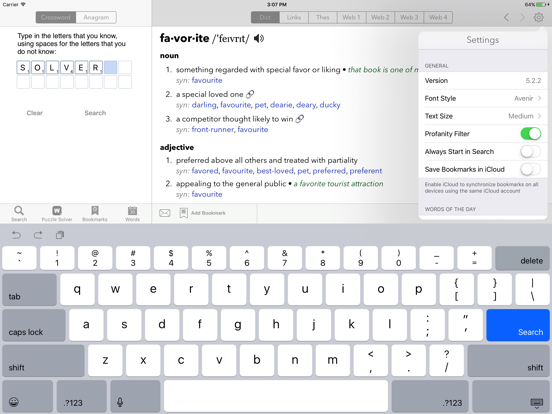Tap the delete key
This screenshot has width=552, height=414.
pyautogui.click(x=522, y=258)
